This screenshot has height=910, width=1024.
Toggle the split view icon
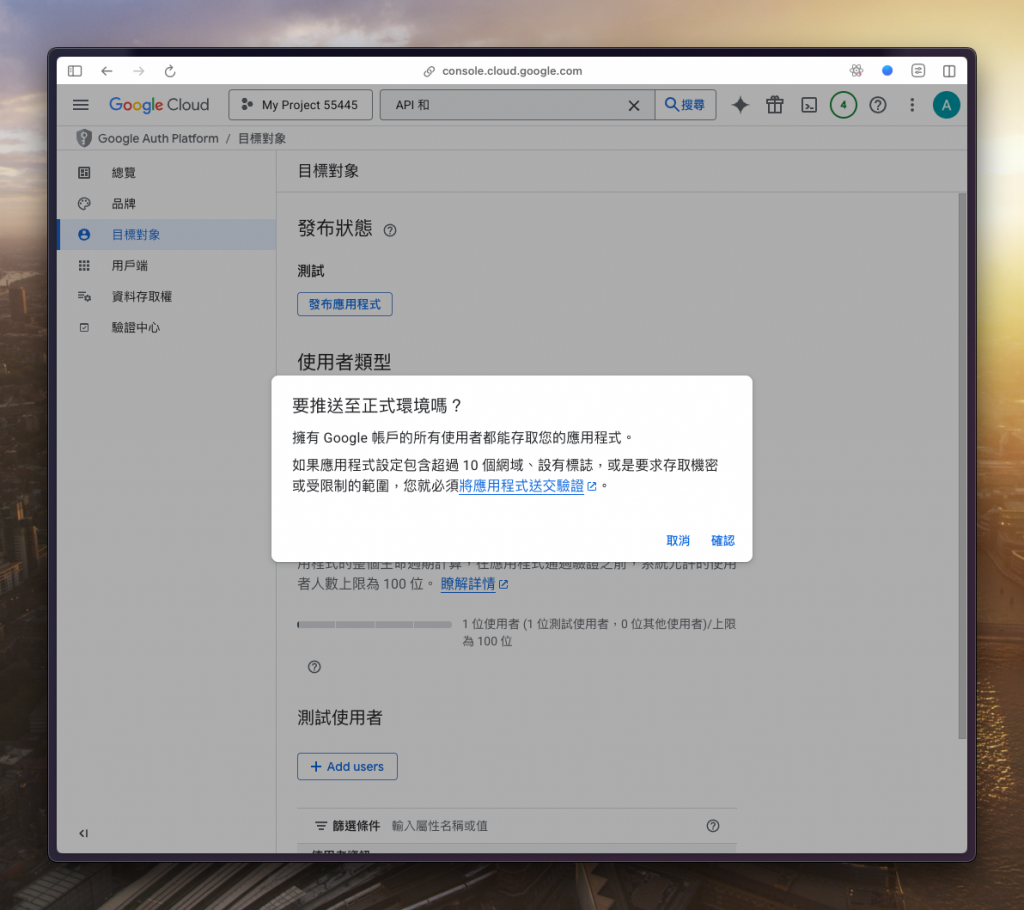(949, 71)
